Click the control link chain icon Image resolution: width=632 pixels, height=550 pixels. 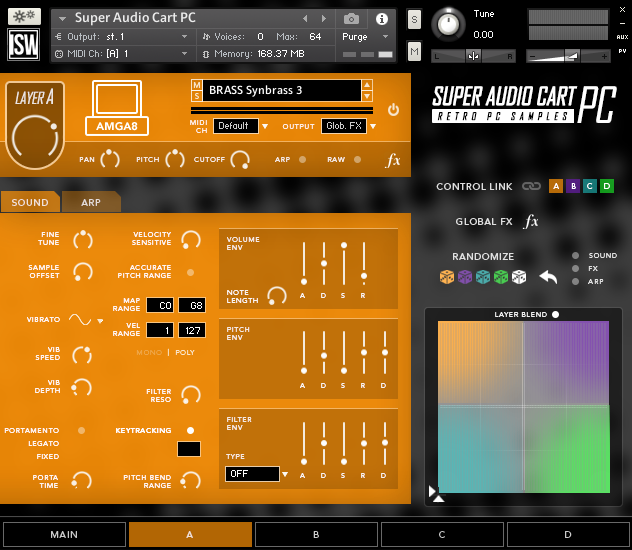coord(531,186)
